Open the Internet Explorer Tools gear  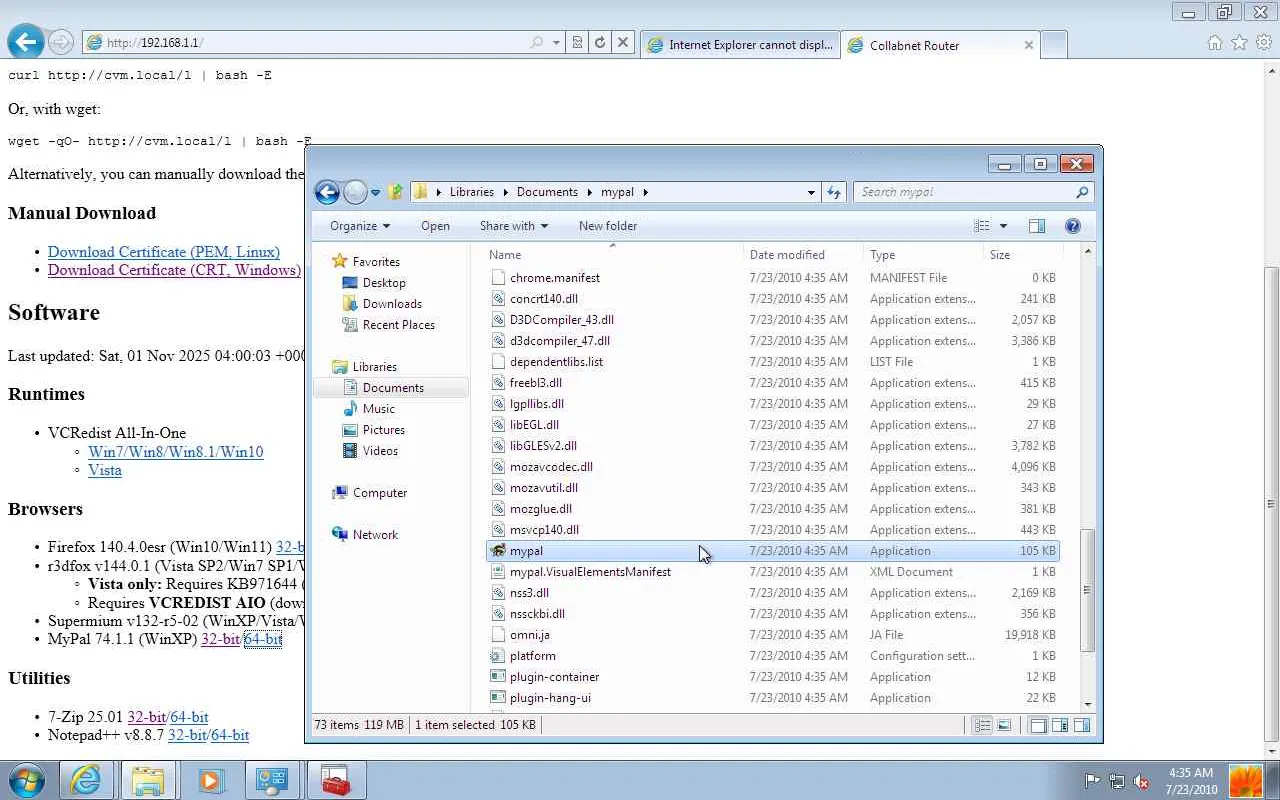pyautogui.click(x=1263, y=42)
